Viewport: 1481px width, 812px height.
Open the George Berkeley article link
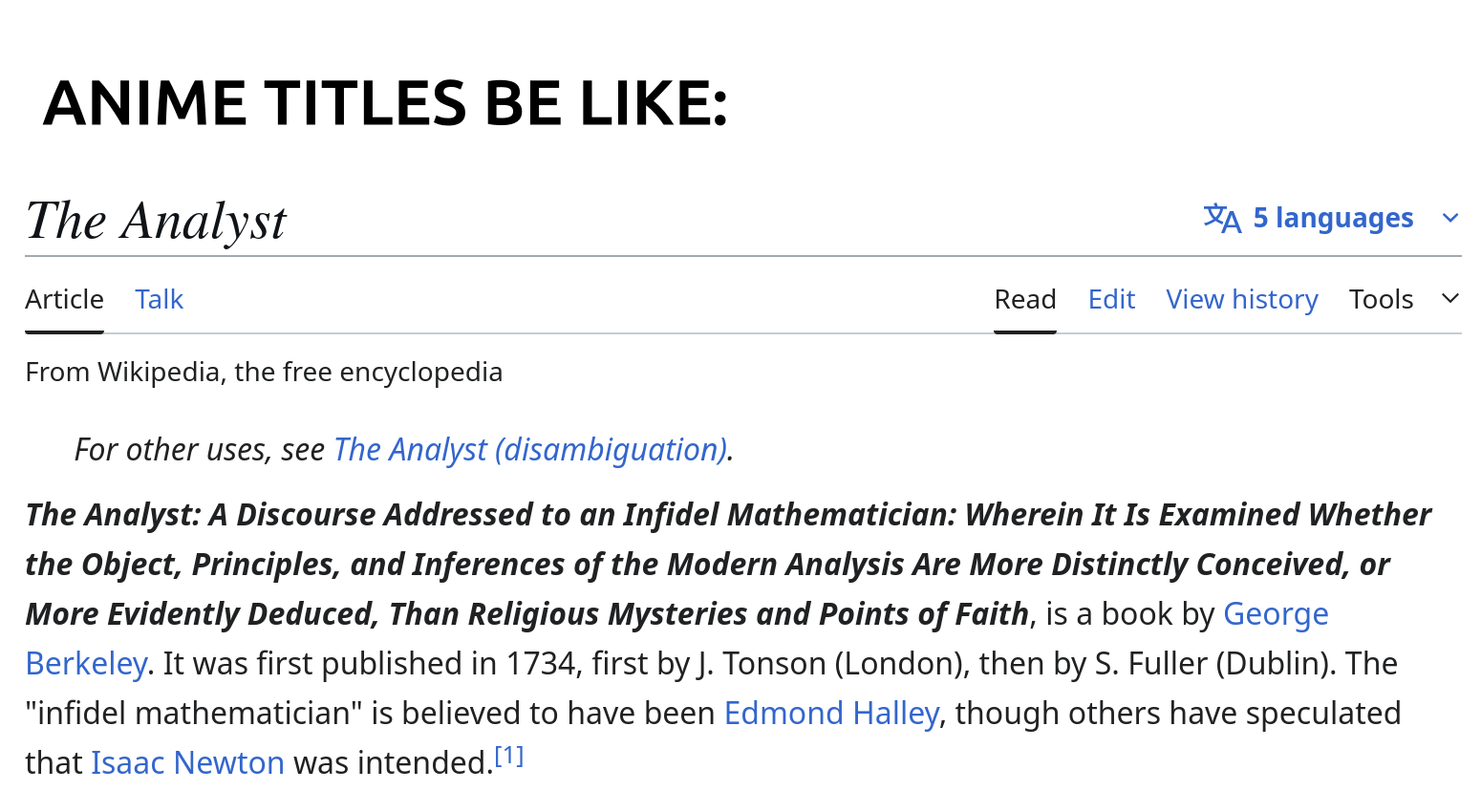[x=1275, y=614]
